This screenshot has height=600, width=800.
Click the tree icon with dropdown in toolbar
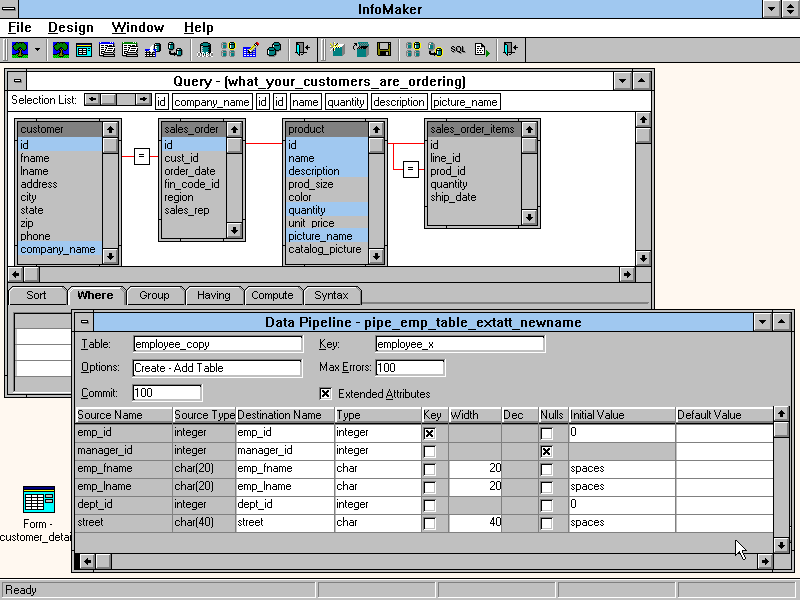pyautogui.click(x=20, y=49)
